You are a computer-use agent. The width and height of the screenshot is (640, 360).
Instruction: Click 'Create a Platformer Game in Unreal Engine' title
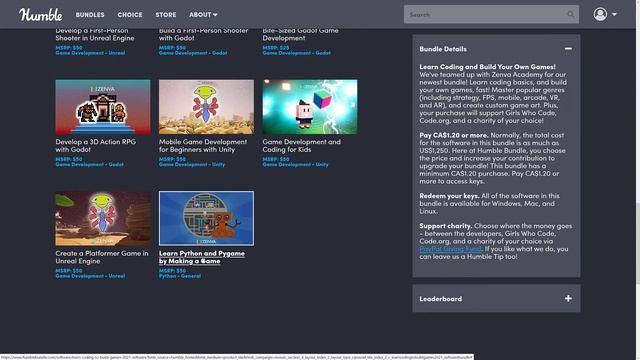click(102, 257)
